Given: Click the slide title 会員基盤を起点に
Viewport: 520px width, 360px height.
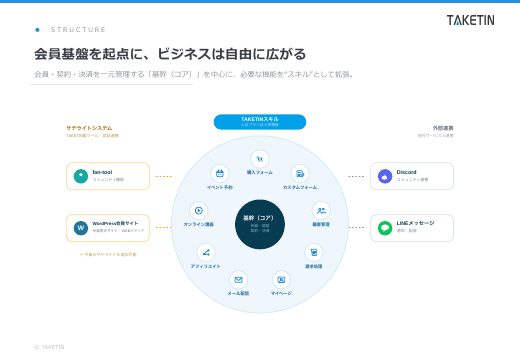Looking at the screenshot, I should click(x=170, y=54).
